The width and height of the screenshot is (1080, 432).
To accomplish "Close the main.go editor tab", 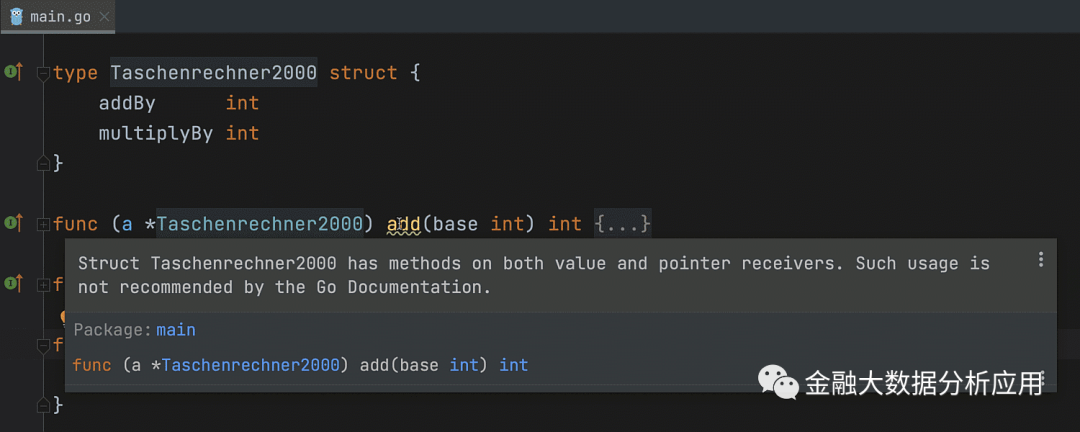I will [x=106, y=17].
